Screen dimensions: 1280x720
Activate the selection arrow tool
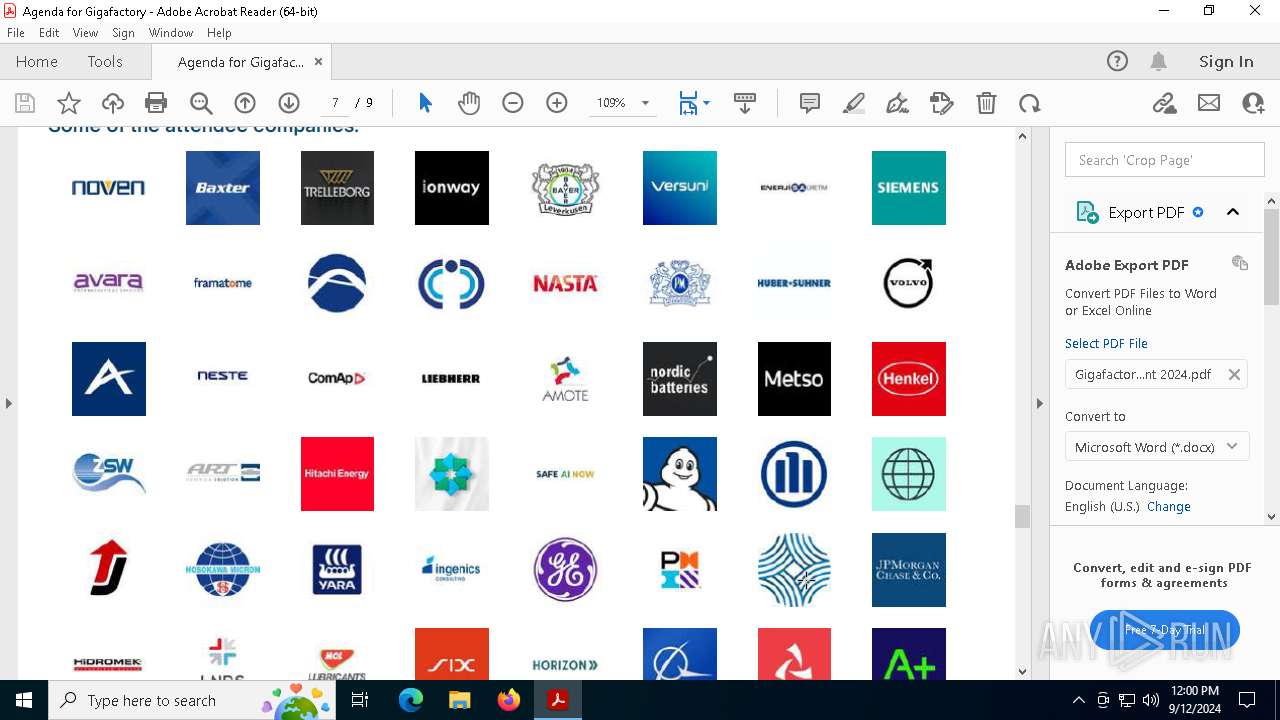[425, 103]
